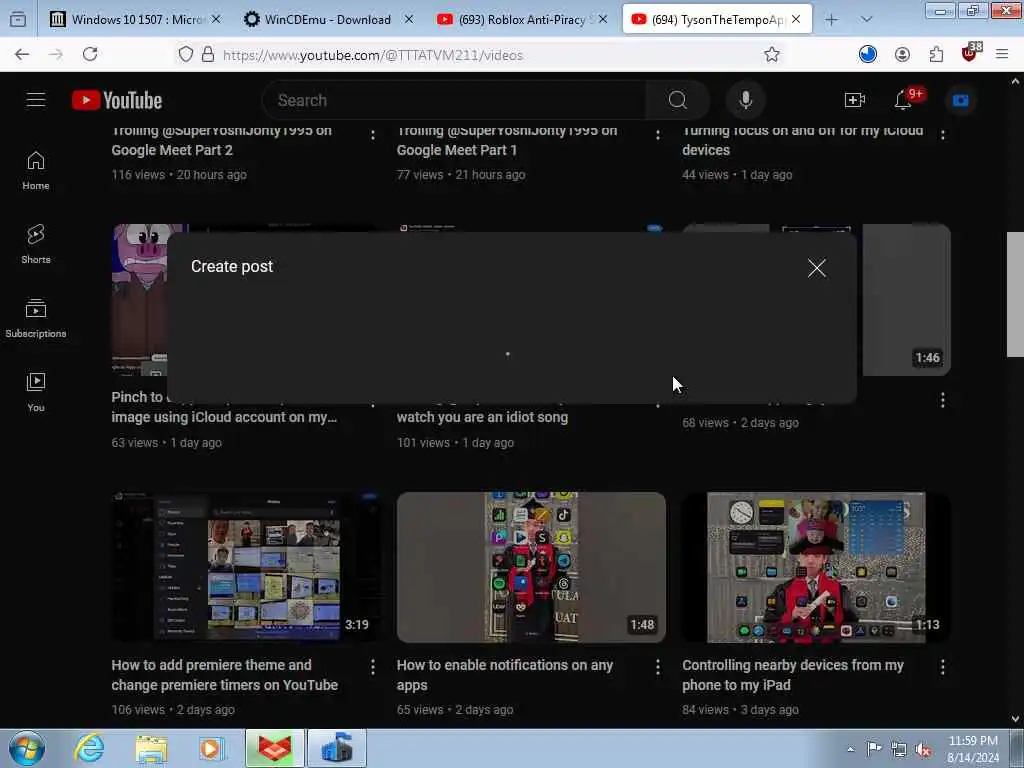Screen dimensions: 1024x768
Task: Open How to add premiere theme title
Action: pos(225,675)
